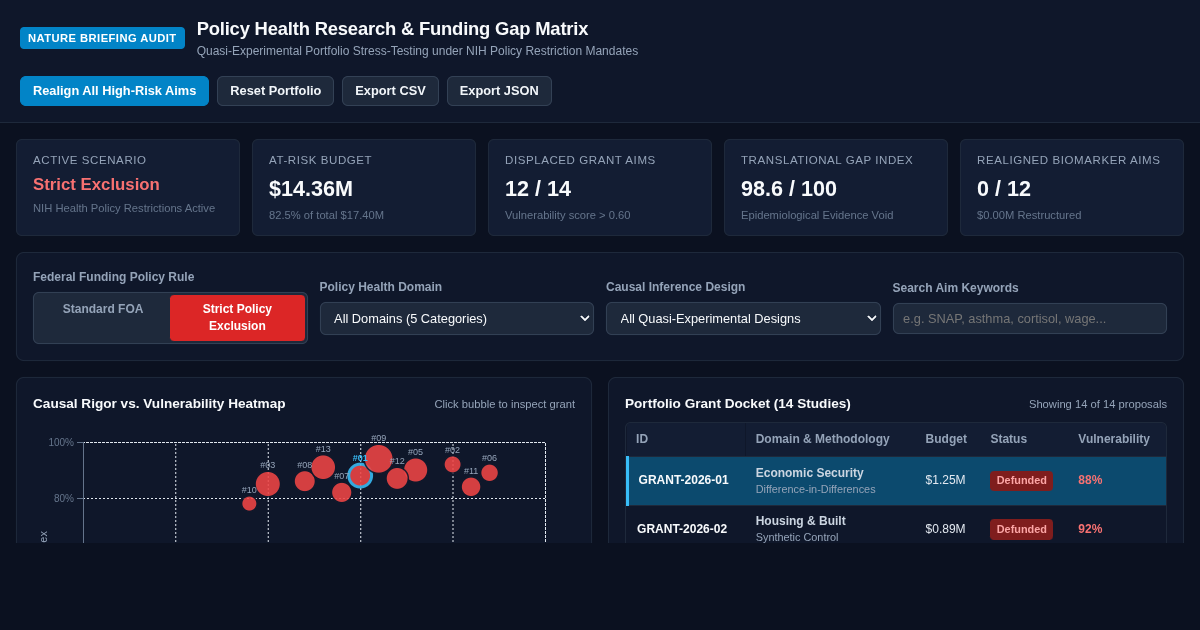
Task: Click bubble #02 in the heatmap
Action: pyautogui.click(x=453, y=464)
